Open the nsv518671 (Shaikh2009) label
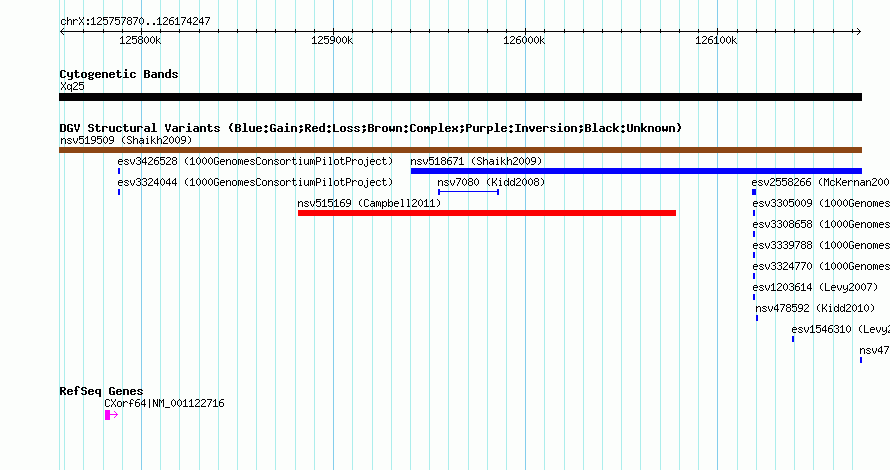Image resolution: width=890 pixels, height=470 pixels. 476,161
